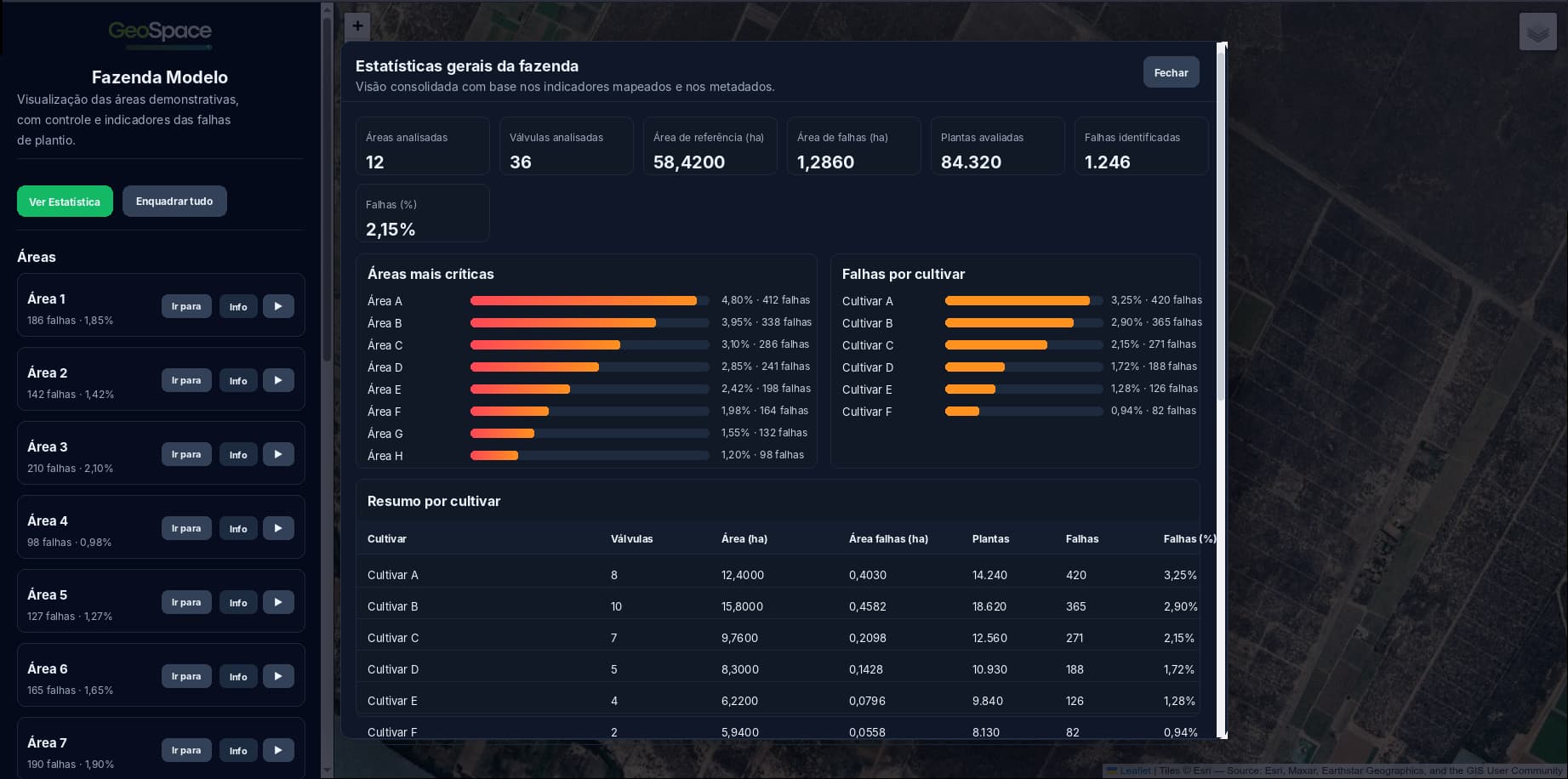
Task: Go to Área 2 with Ir para
Action: 186,380
